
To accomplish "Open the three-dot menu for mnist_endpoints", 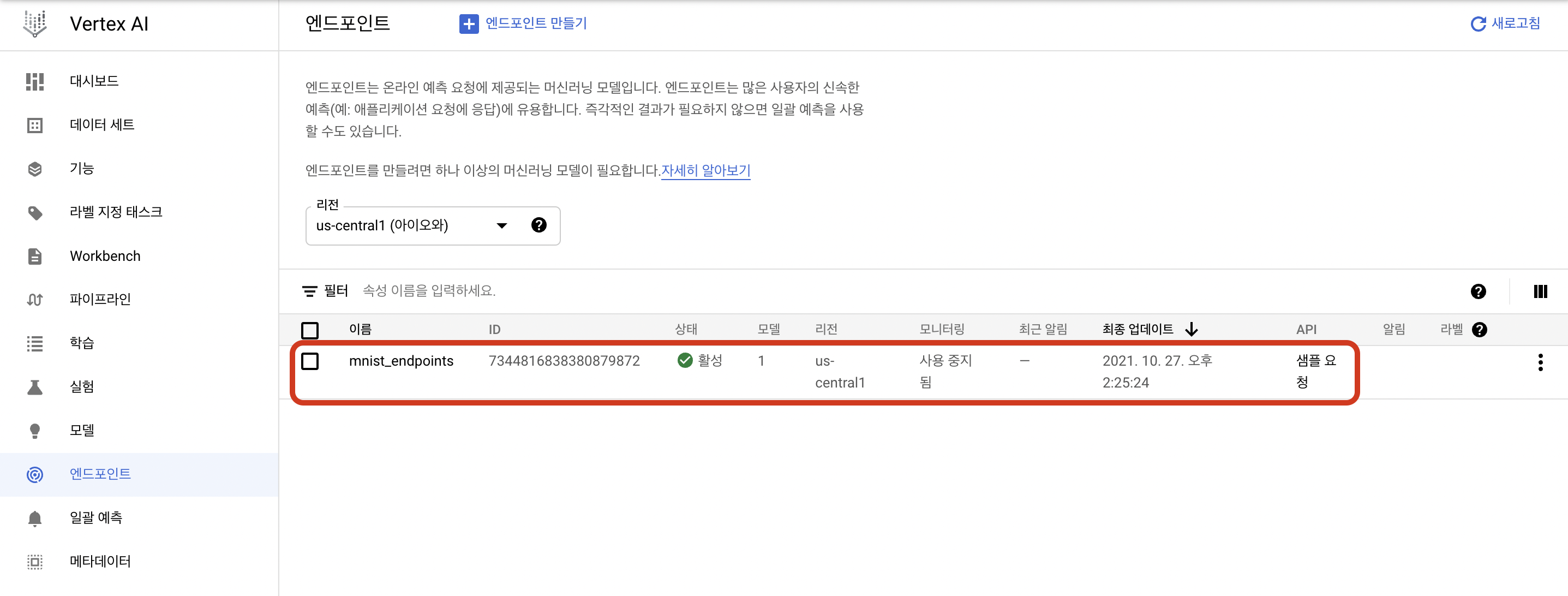I will pyautogui.click(x=1540, y=362).
